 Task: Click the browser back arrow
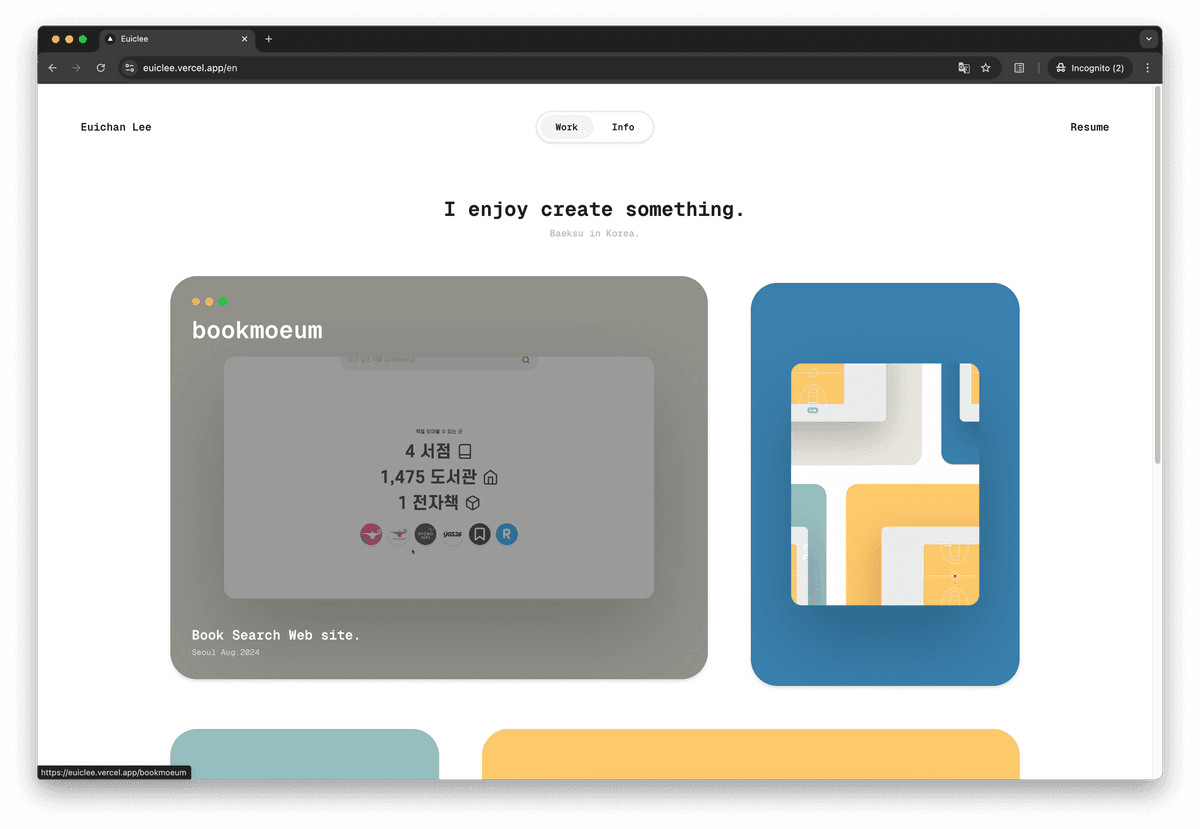53,68
